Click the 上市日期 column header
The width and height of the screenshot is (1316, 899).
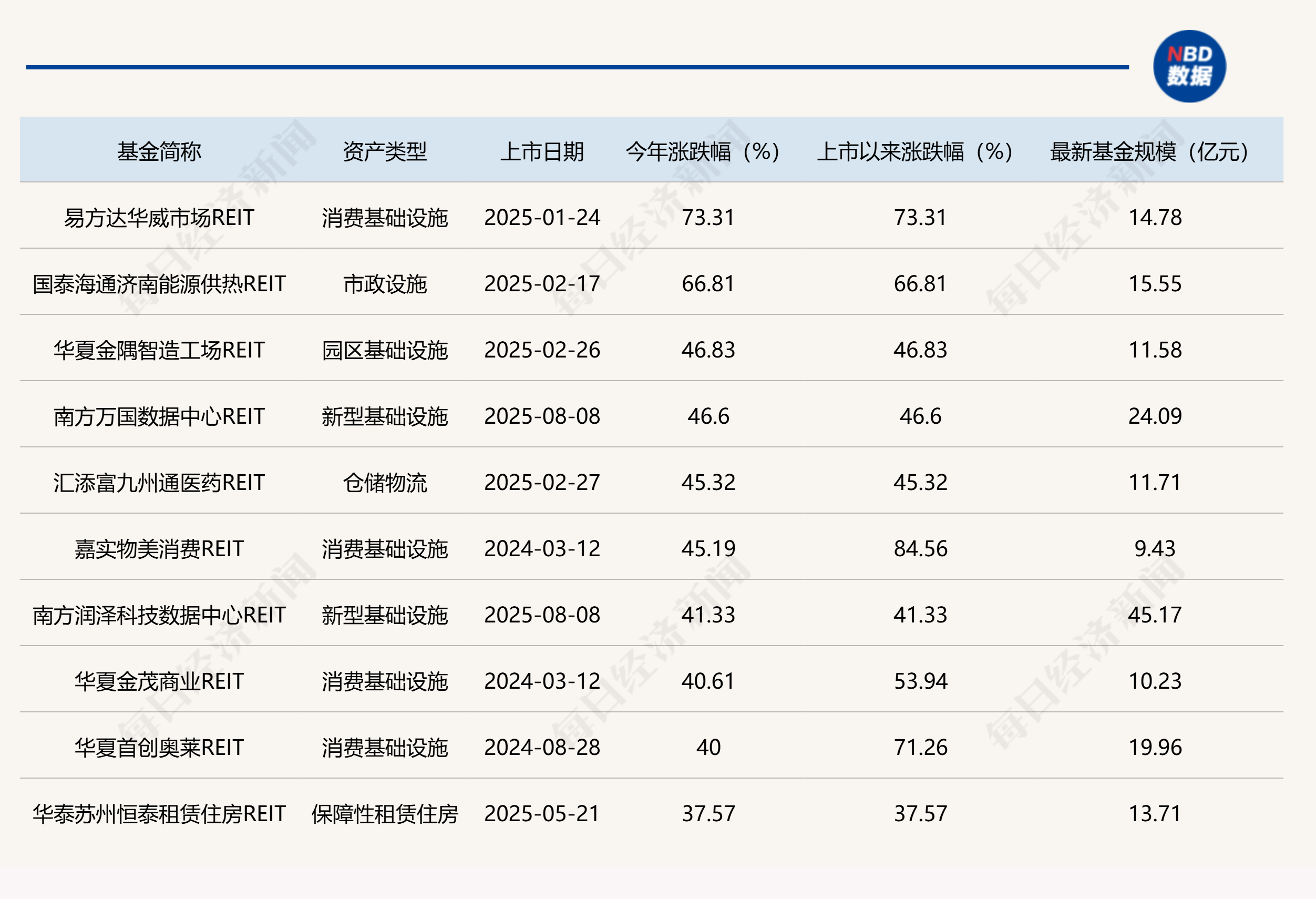[542, 151]
